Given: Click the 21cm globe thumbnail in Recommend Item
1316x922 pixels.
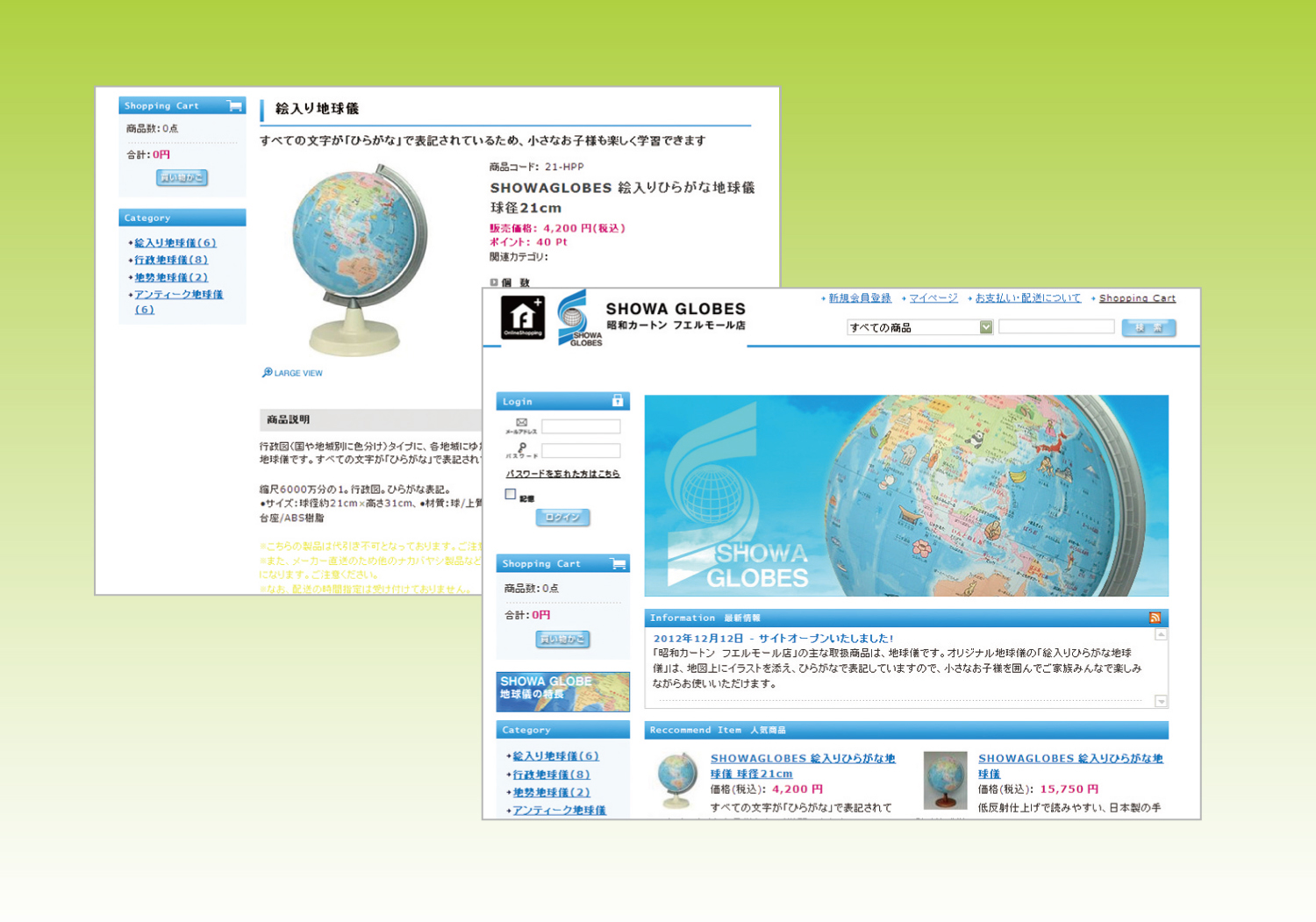Looking at the screenshot, I should (x=676, y=779).
